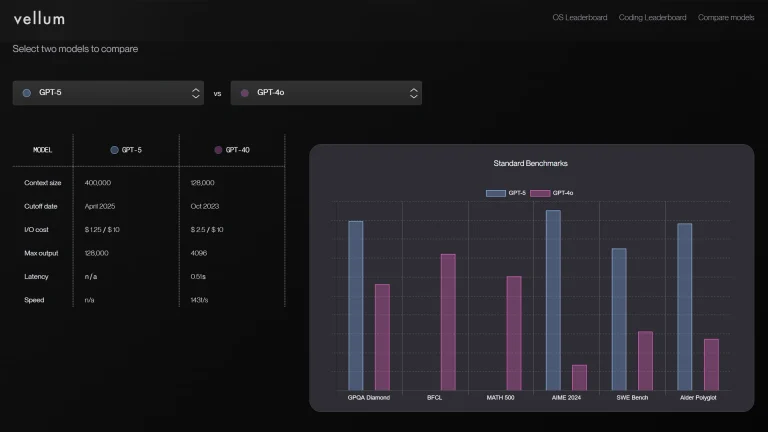This screenshot has height=432, width=768.
Task: Click the blue dot in the GPT-5 selector
Action: point(27,93)
